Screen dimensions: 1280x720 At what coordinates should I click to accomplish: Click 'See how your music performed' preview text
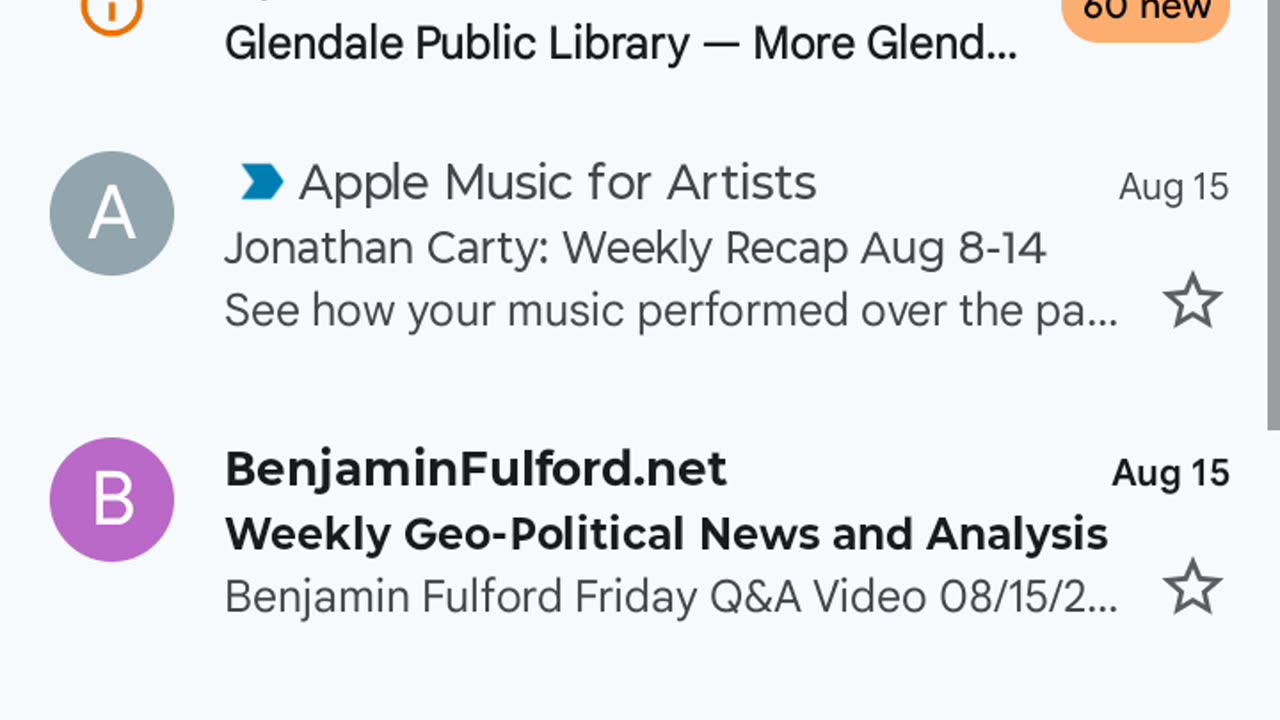point(670,311)
